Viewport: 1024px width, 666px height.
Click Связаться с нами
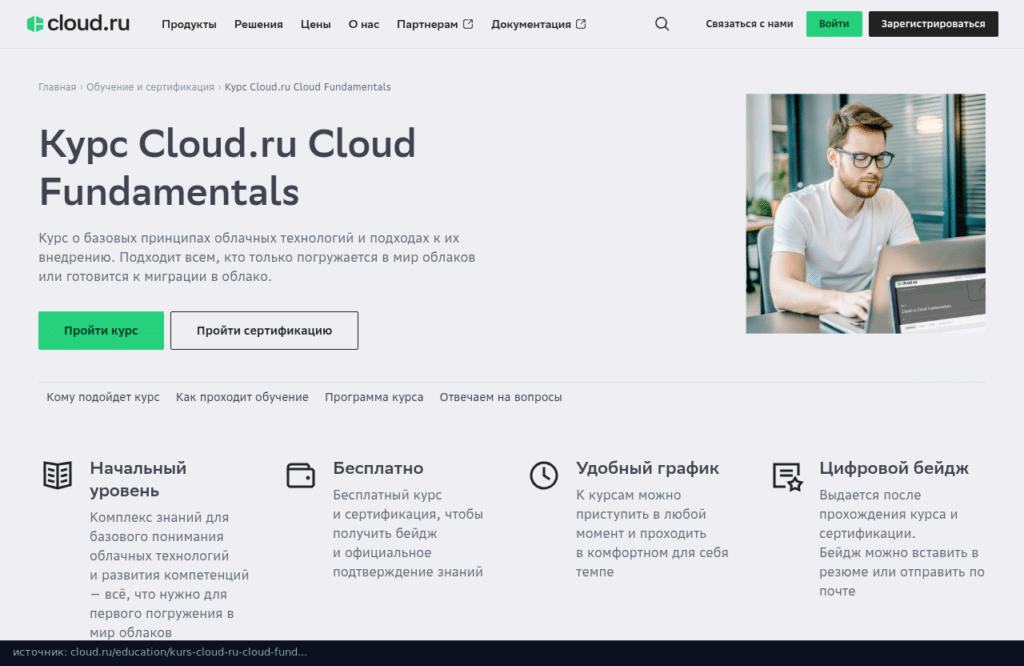[x=749, y=24]
